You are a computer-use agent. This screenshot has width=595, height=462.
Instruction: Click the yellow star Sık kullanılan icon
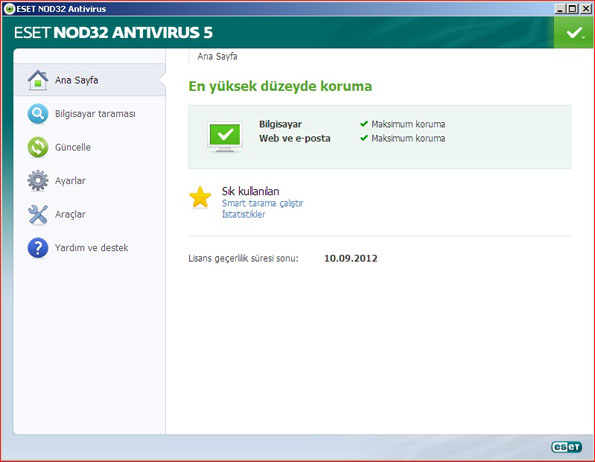coord(200,197)
